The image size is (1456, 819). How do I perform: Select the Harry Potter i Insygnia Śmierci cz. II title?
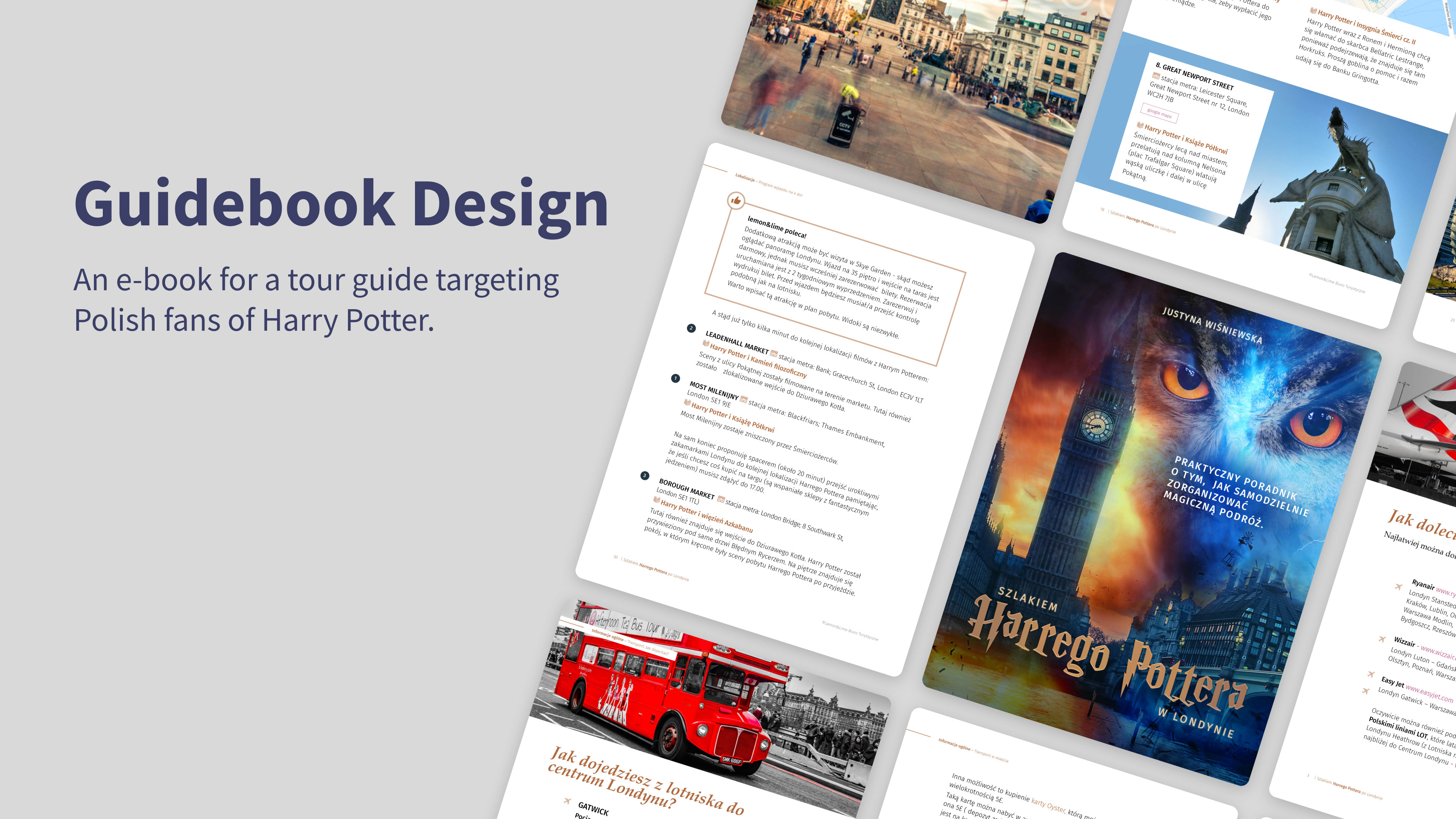(1366, 27)
